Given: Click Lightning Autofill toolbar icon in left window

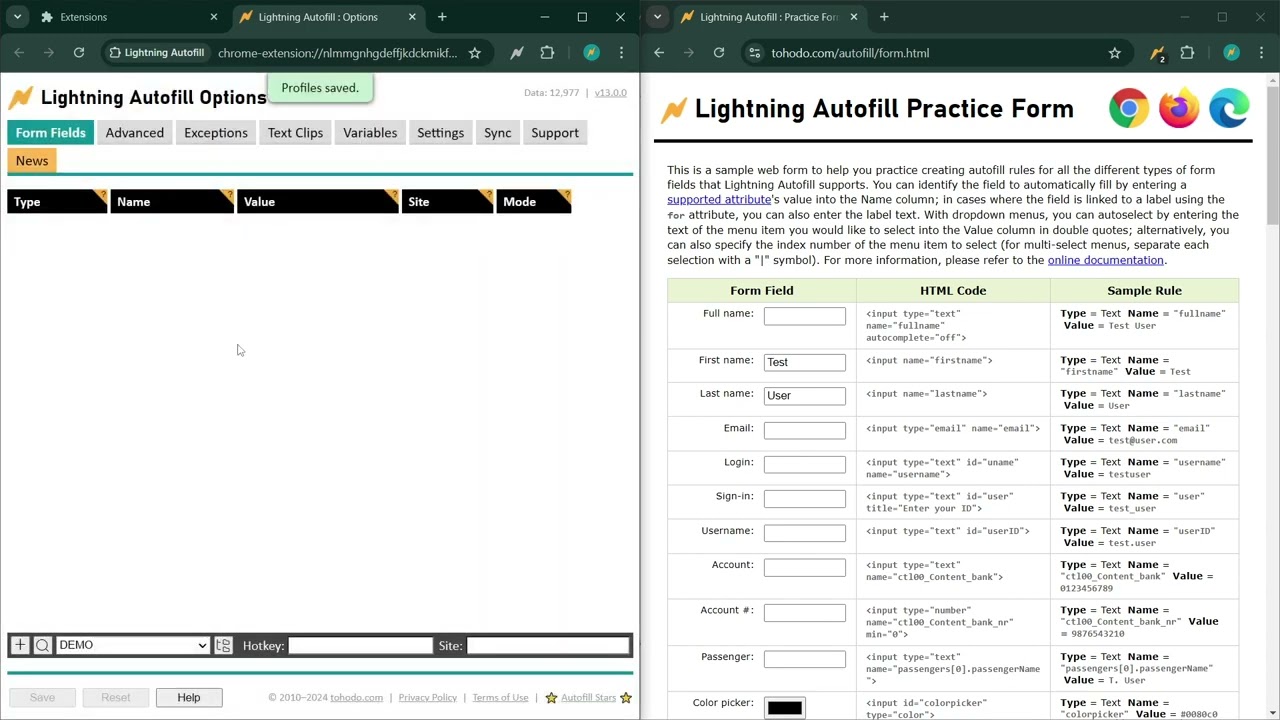Looking at the screenshot, I should (517, 53).
